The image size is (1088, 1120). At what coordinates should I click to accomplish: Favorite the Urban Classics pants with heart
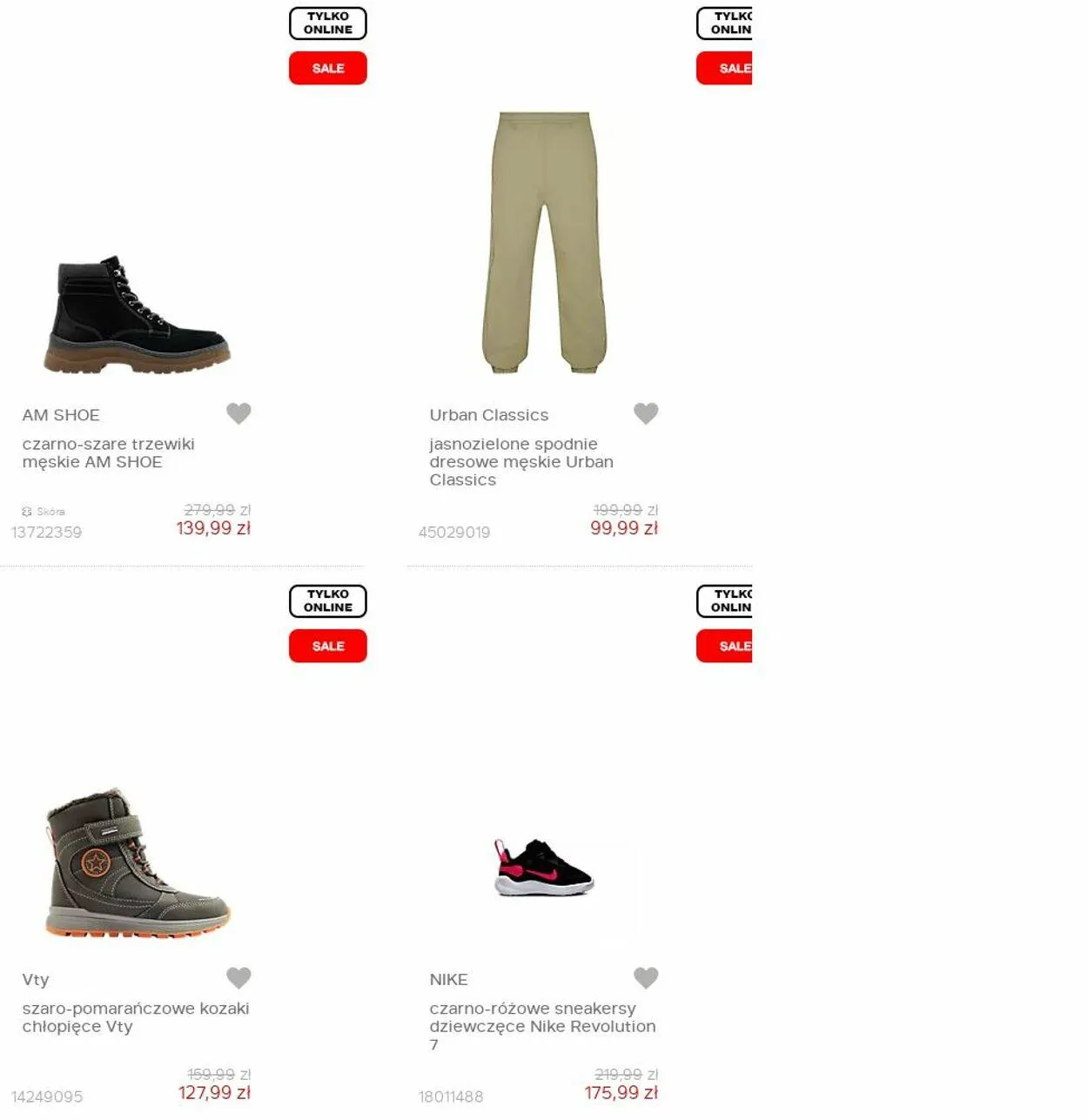coord(646,413)
